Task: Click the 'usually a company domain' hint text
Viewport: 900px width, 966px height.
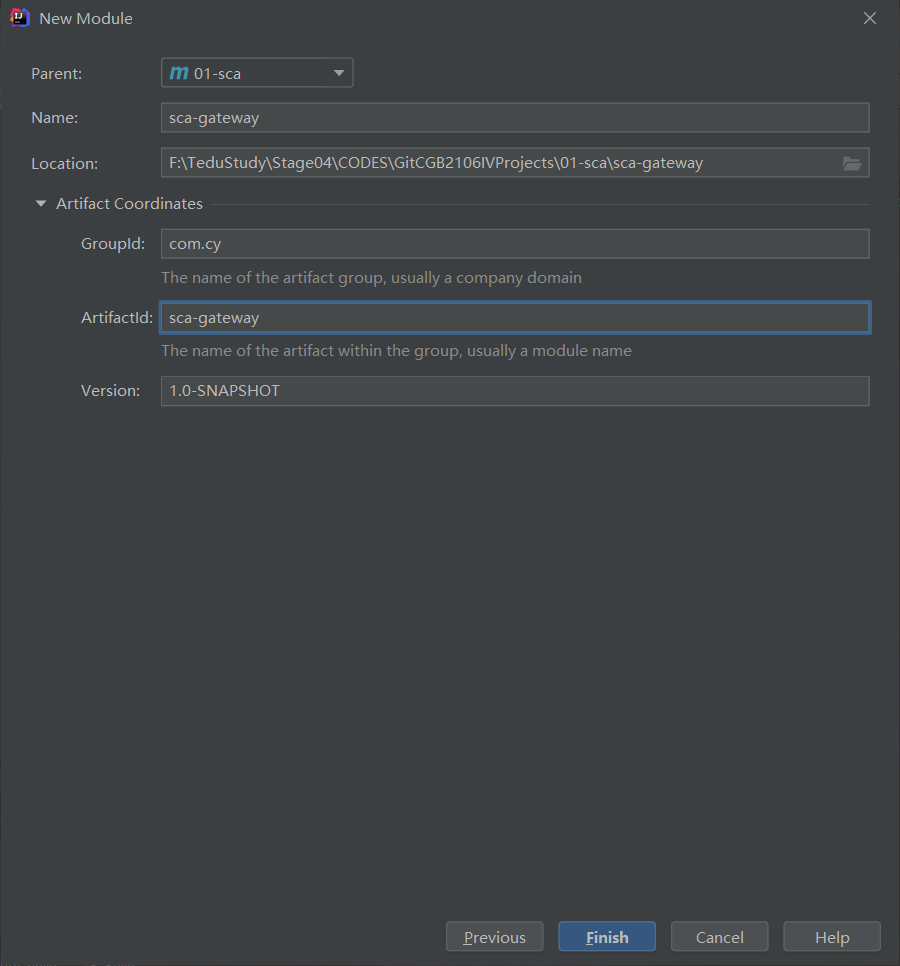Action: tap(487, 278)
